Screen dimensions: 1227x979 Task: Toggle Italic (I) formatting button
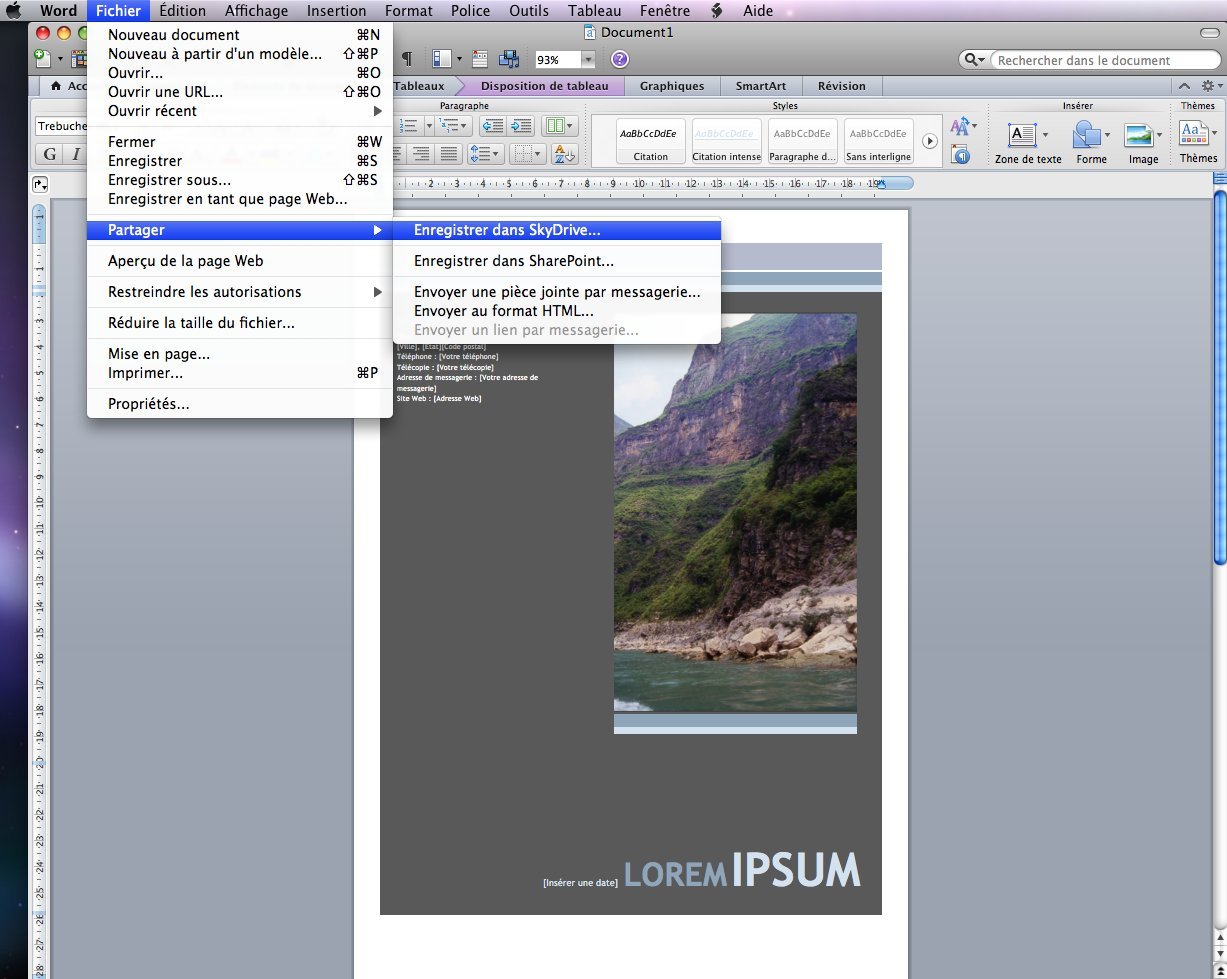pos(75,154)
